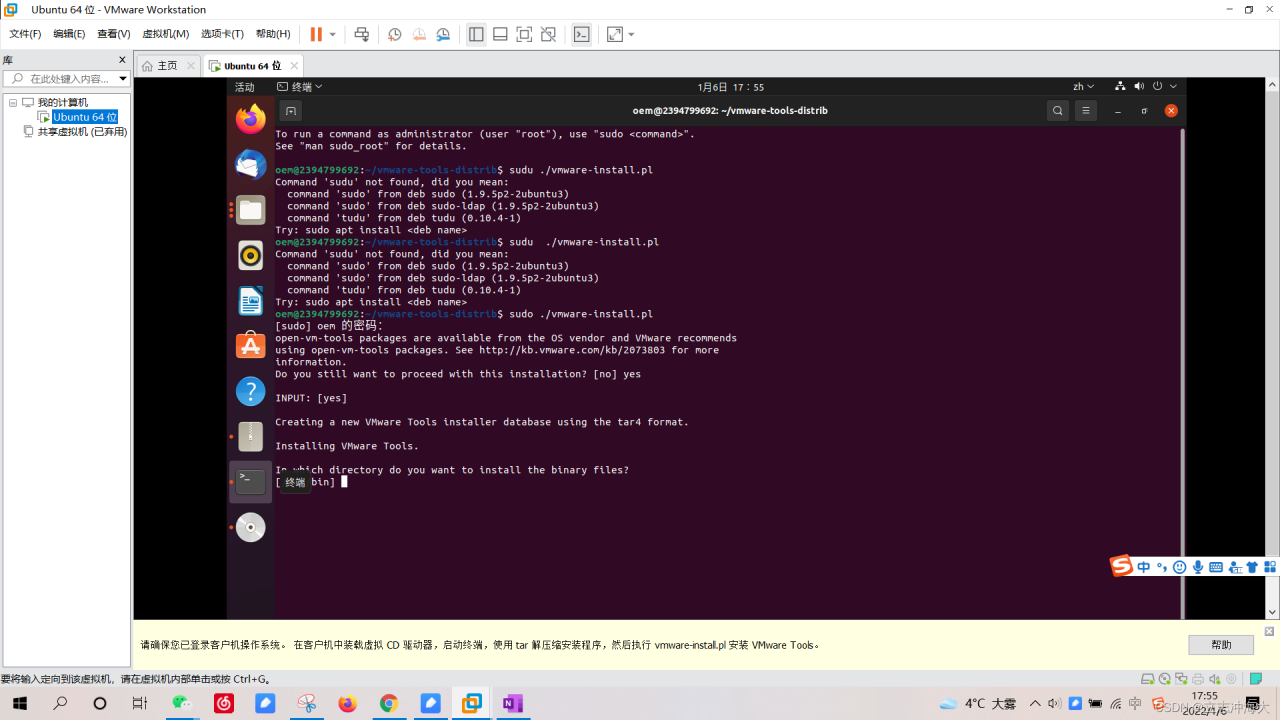Open the 选项卡(T) menu
This screenshot has width=1280, height=720.
[222, 34]
